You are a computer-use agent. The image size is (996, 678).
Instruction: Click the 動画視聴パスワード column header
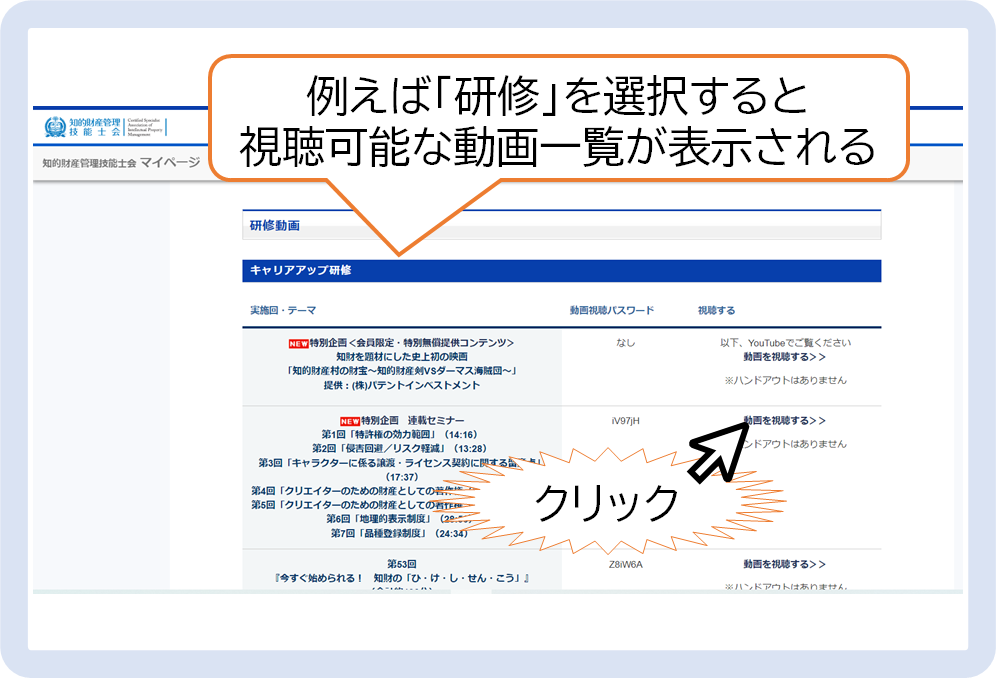pyautogui.click(x=611, y=310)
